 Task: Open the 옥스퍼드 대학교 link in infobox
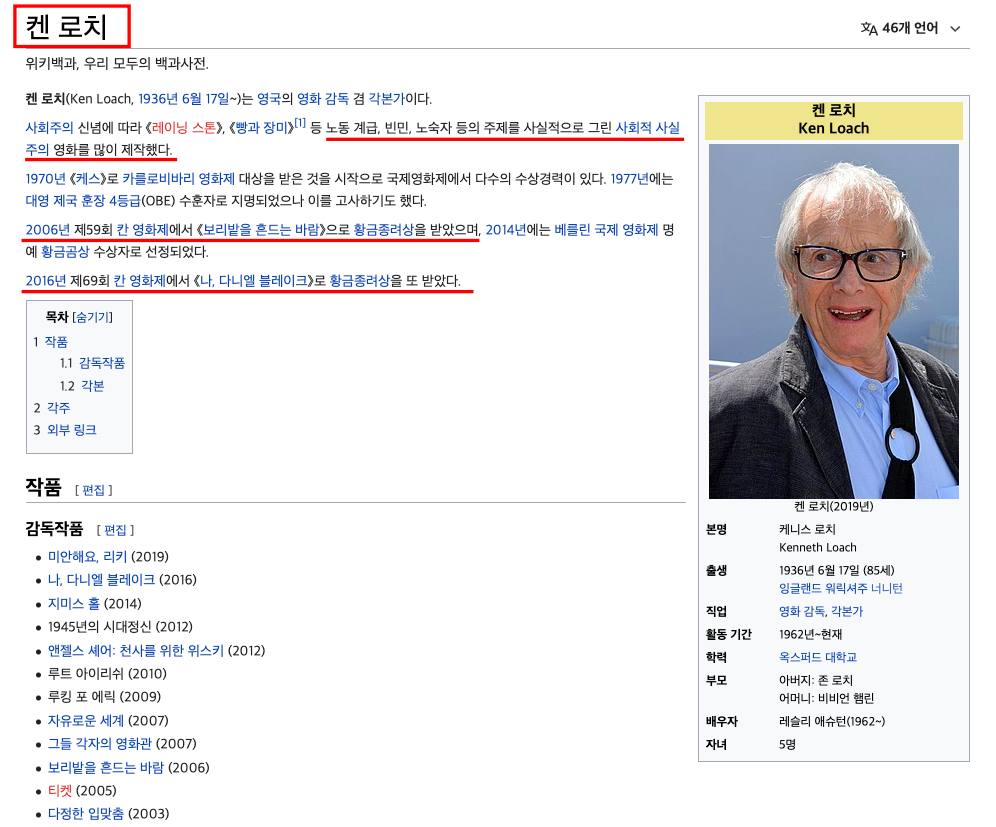818,657
